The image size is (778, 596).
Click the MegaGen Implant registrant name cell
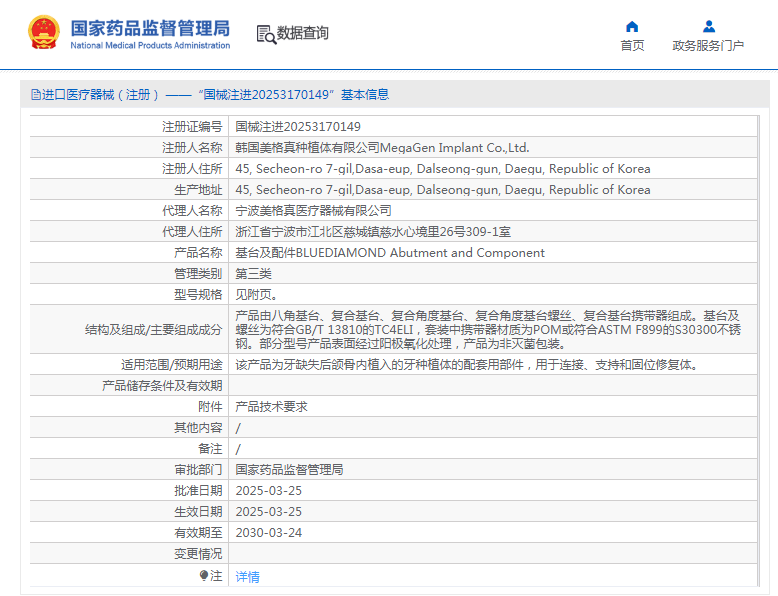(x=382, y=148)
